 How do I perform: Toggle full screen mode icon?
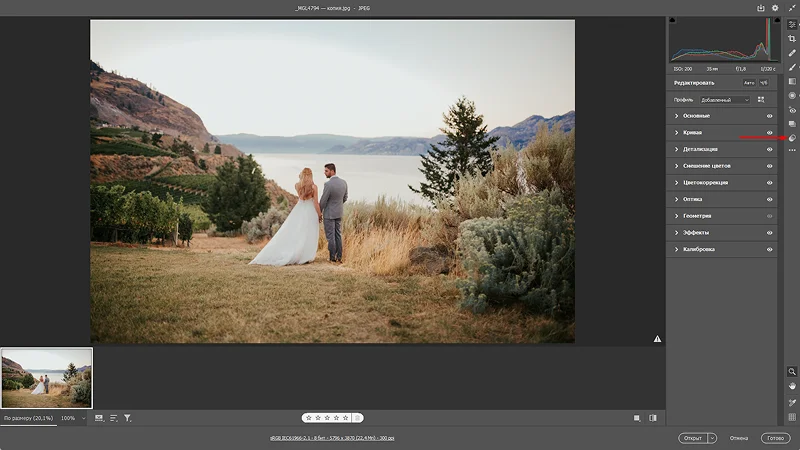(x=792, y=8)
